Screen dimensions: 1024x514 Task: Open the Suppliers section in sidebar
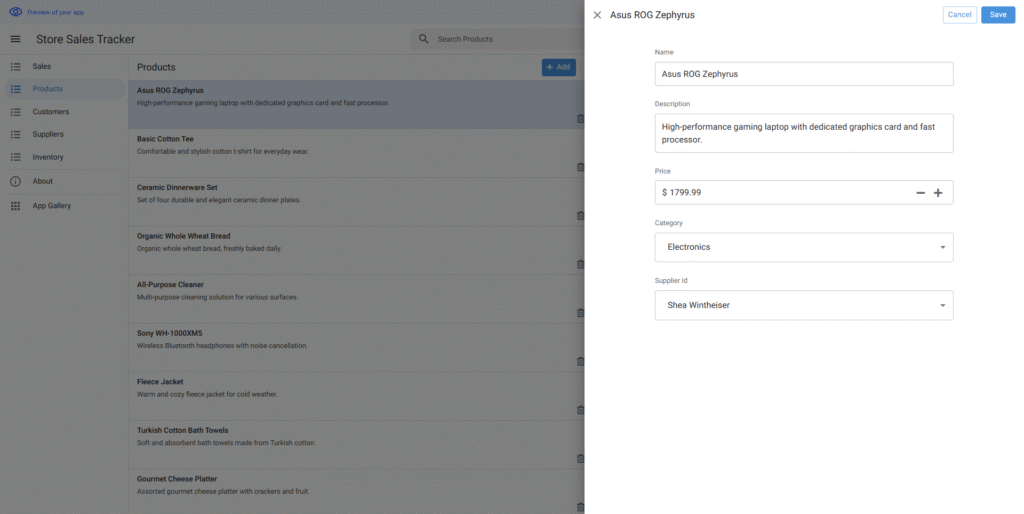[48, 134]
